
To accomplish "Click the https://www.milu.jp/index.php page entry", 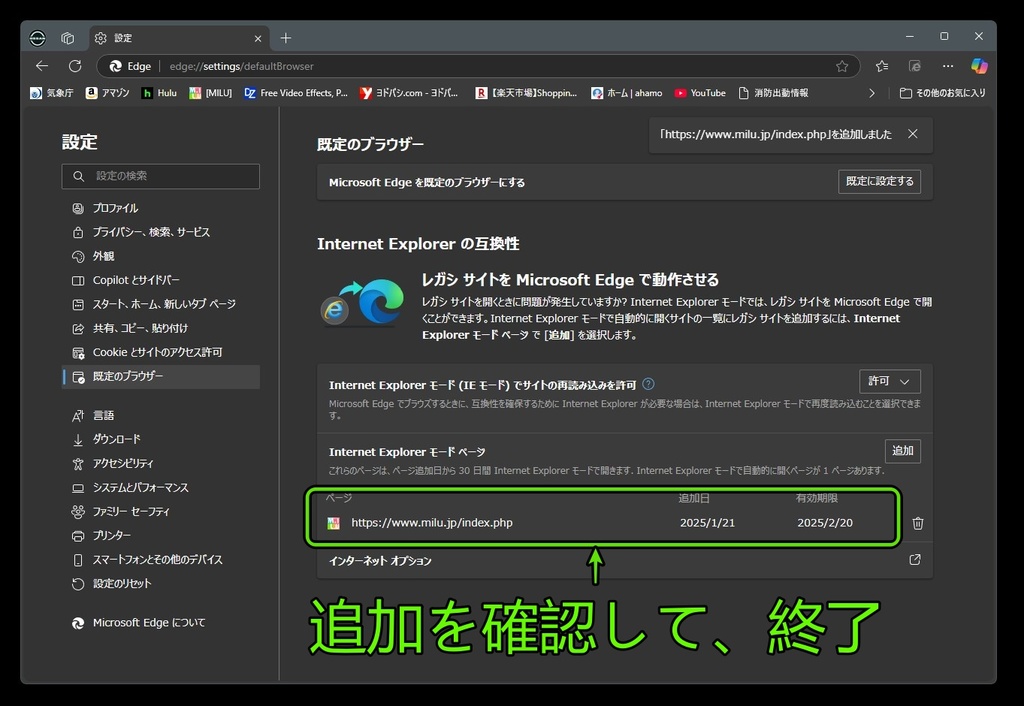I will pos(432,523).
